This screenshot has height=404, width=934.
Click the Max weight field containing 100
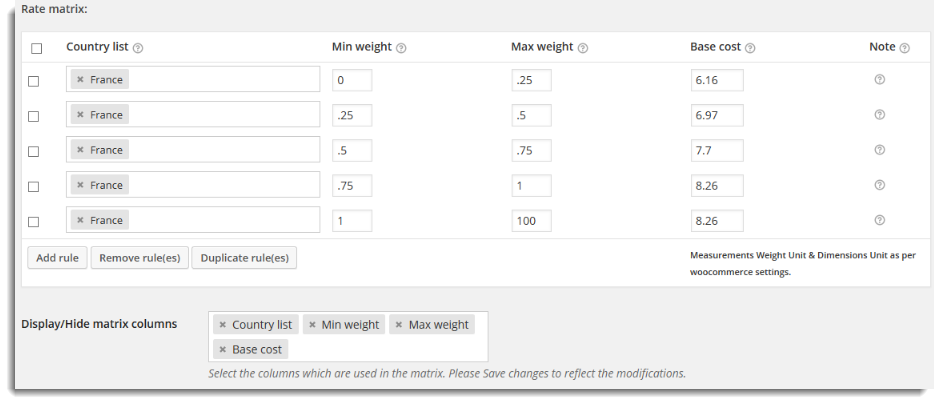(531, 221)
